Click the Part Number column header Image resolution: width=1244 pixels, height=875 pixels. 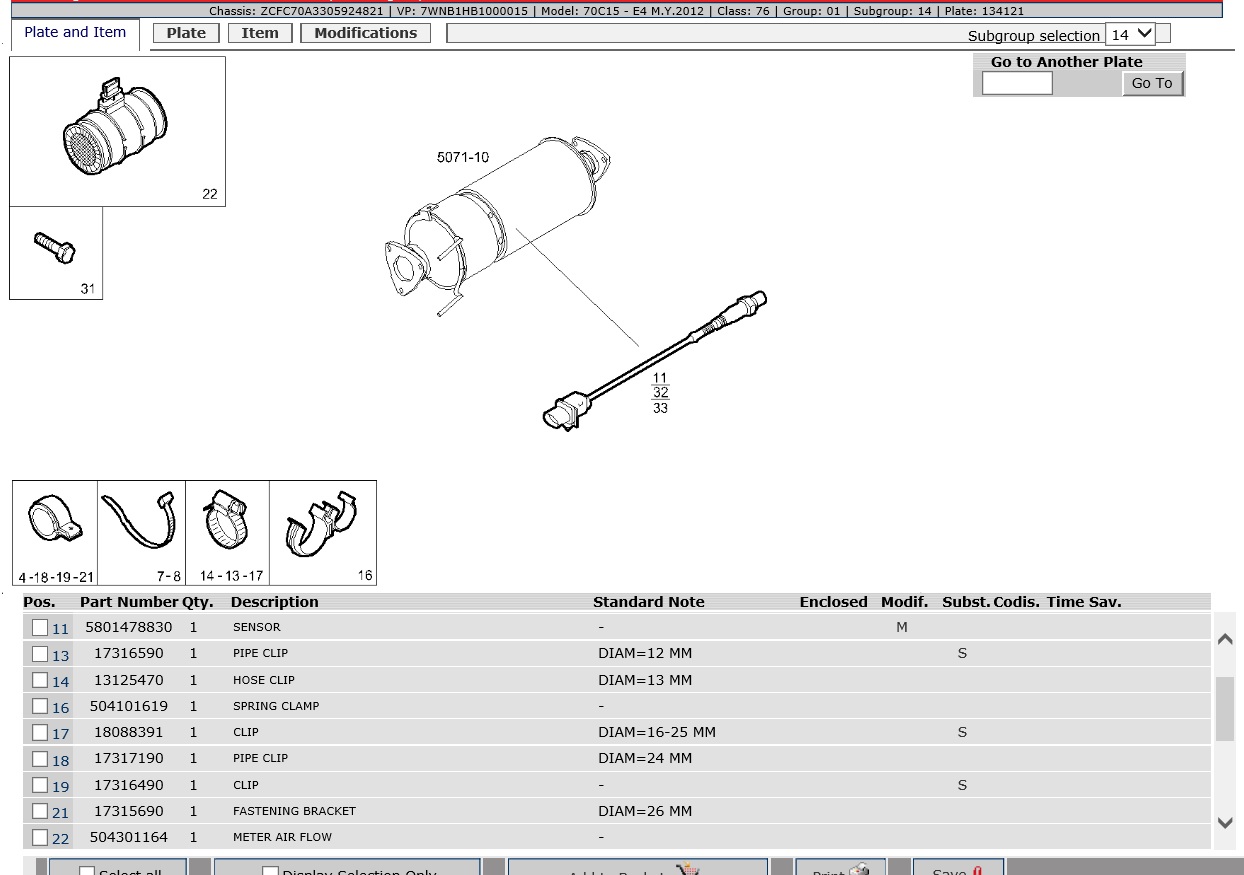129,602
